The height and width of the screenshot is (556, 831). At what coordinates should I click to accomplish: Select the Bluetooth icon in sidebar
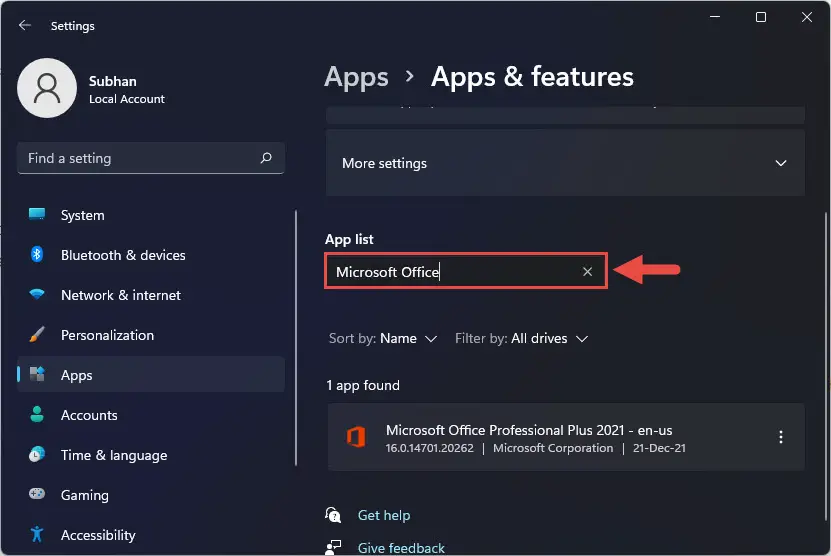point(37,254)
